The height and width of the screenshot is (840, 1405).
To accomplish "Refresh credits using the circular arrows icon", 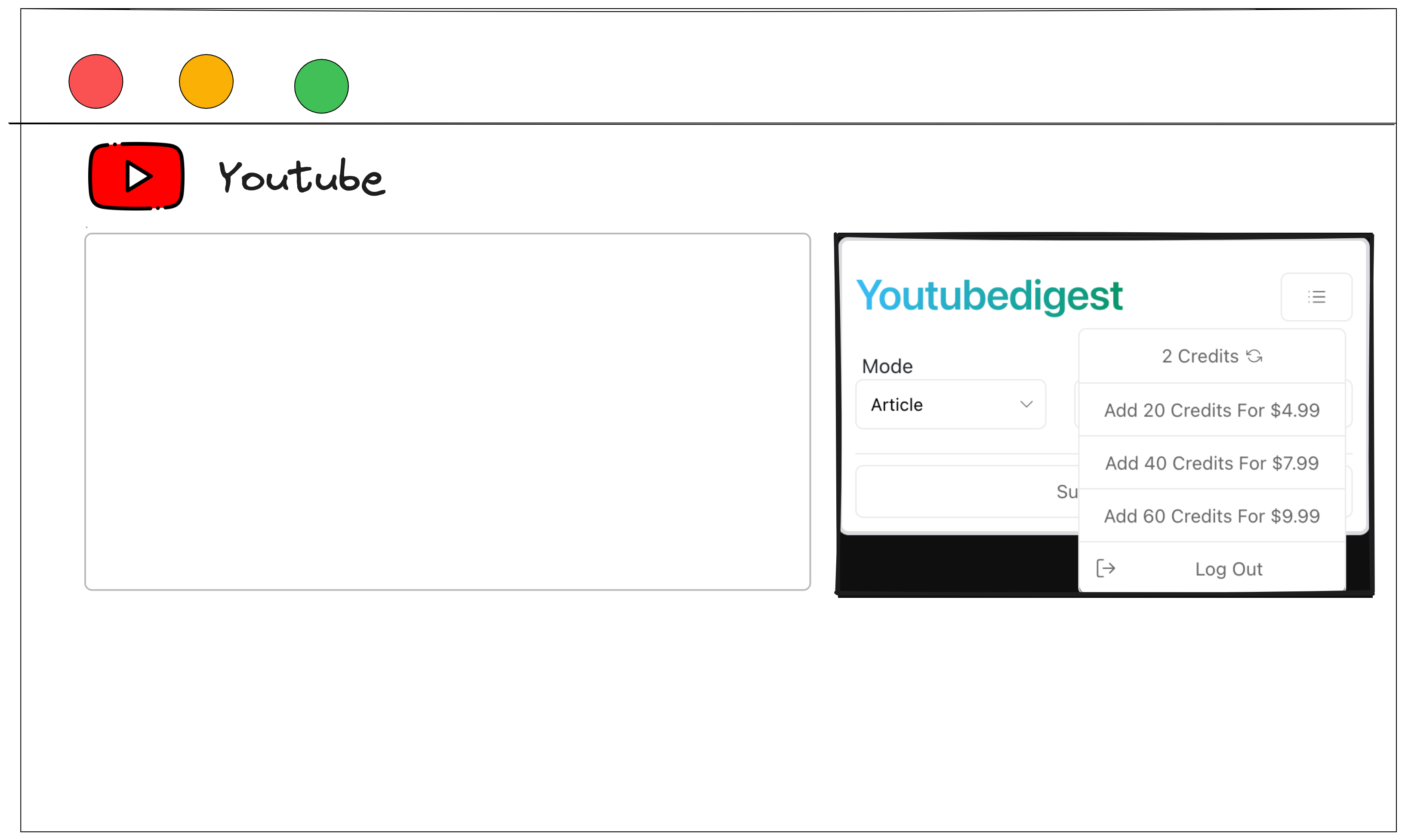I will pos(1254,356).
